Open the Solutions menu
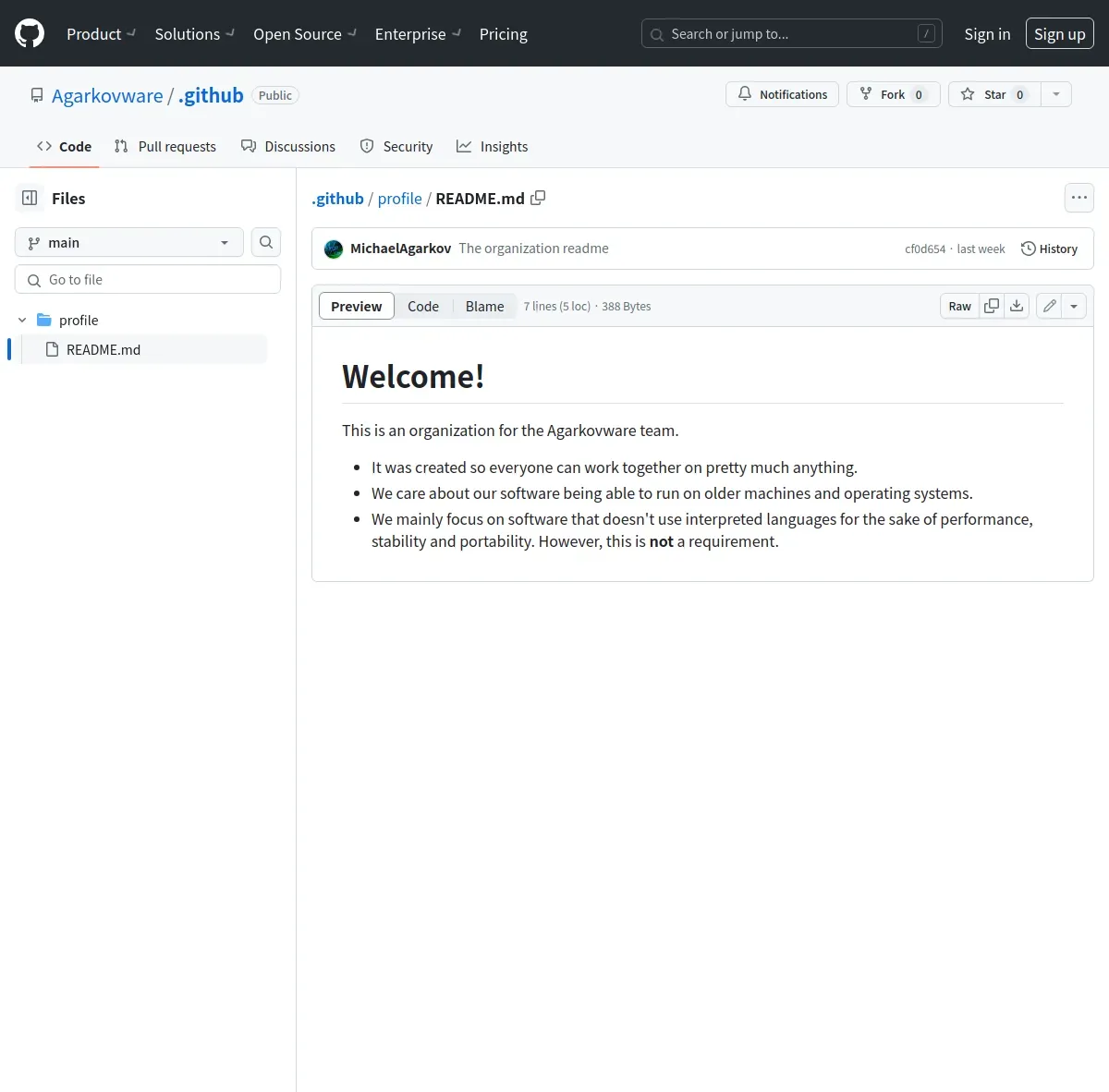Image resolution: width=1109 pixels, height=1092 pixels. click(x=194, y=34)
